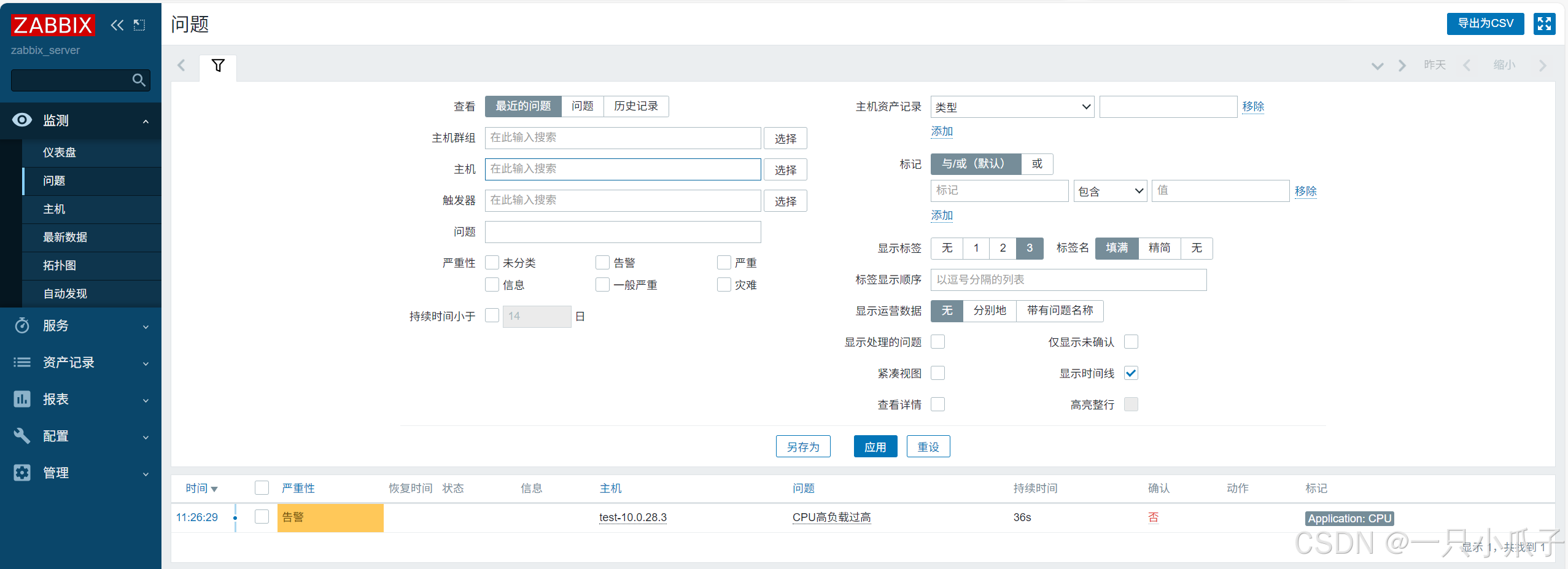1568x569 pixels.
Task: Click the time period back arrow
Action: click(1467, 66)
